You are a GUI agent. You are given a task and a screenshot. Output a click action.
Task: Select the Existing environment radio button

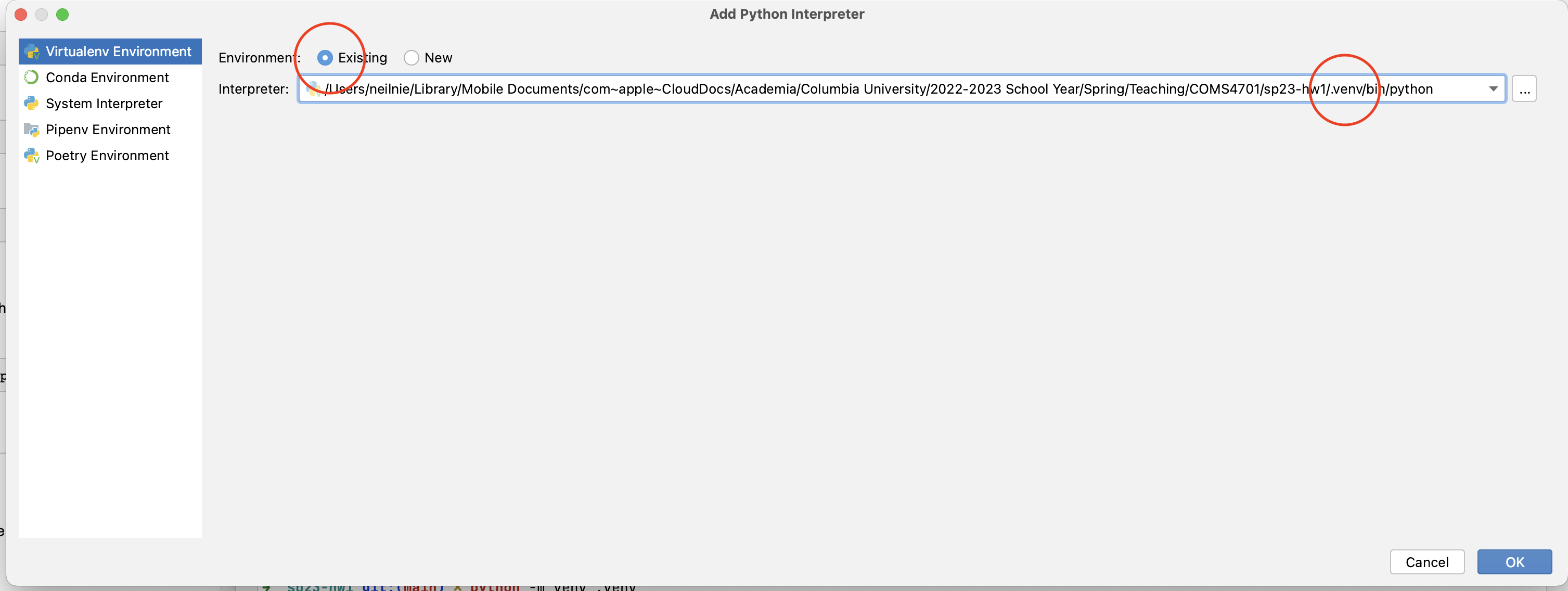point(325,58)
